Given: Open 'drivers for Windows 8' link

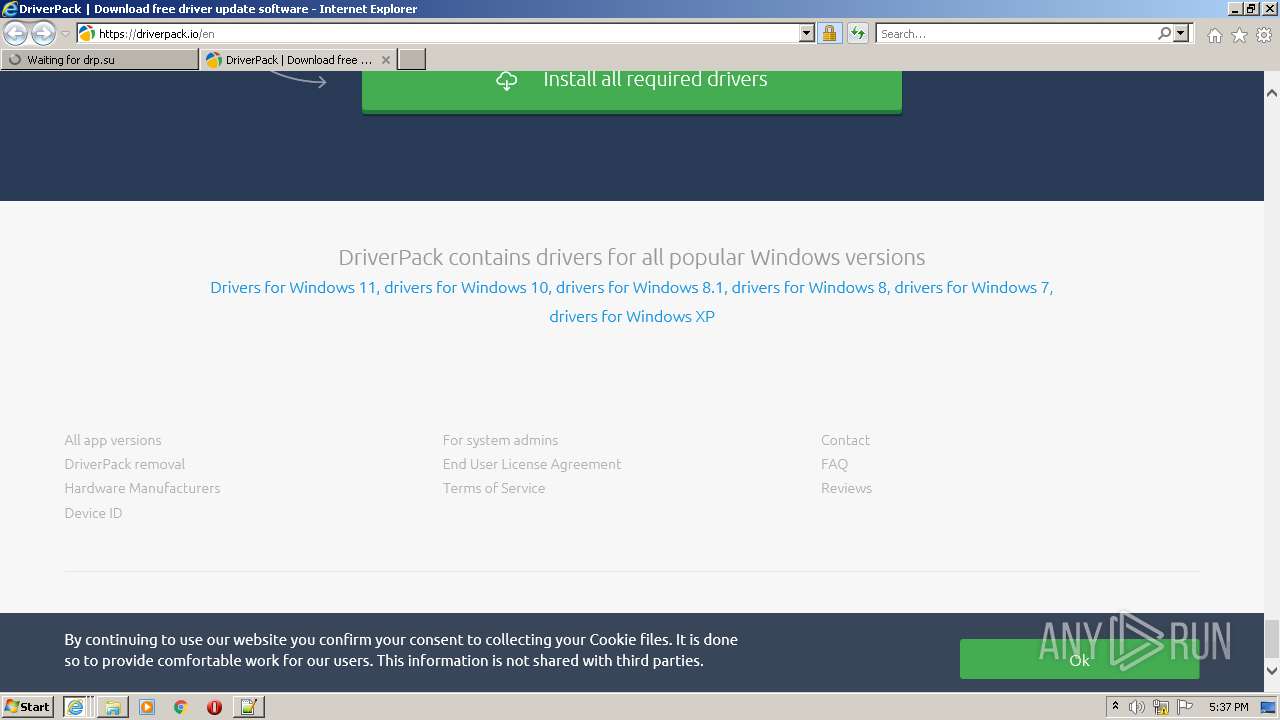Looking at the screenshot, I should [x=809, y=287].
